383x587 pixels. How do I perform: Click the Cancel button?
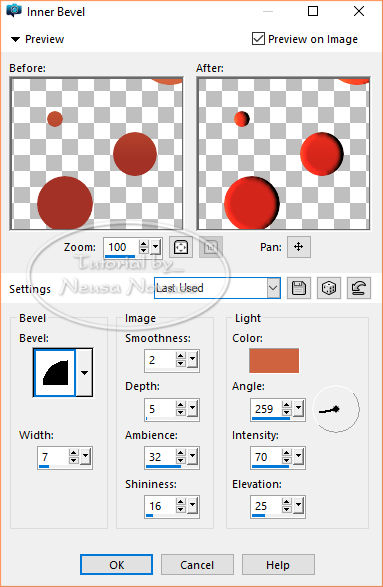(197, 565)
